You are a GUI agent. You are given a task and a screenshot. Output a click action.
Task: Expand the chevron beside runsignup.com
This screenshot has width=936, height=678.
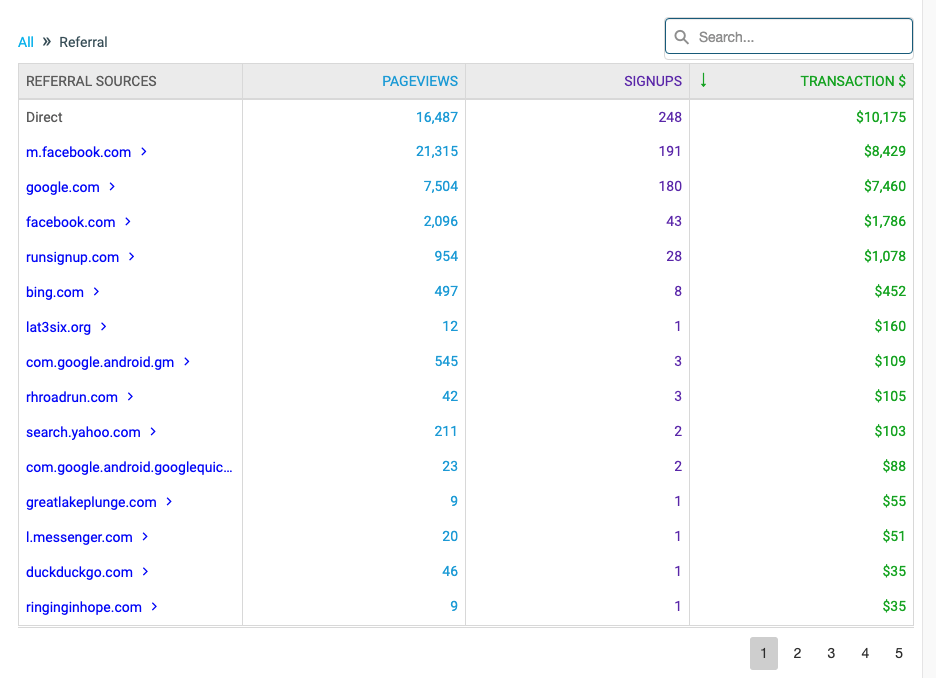pyautogui.click(x=132, y=257)
